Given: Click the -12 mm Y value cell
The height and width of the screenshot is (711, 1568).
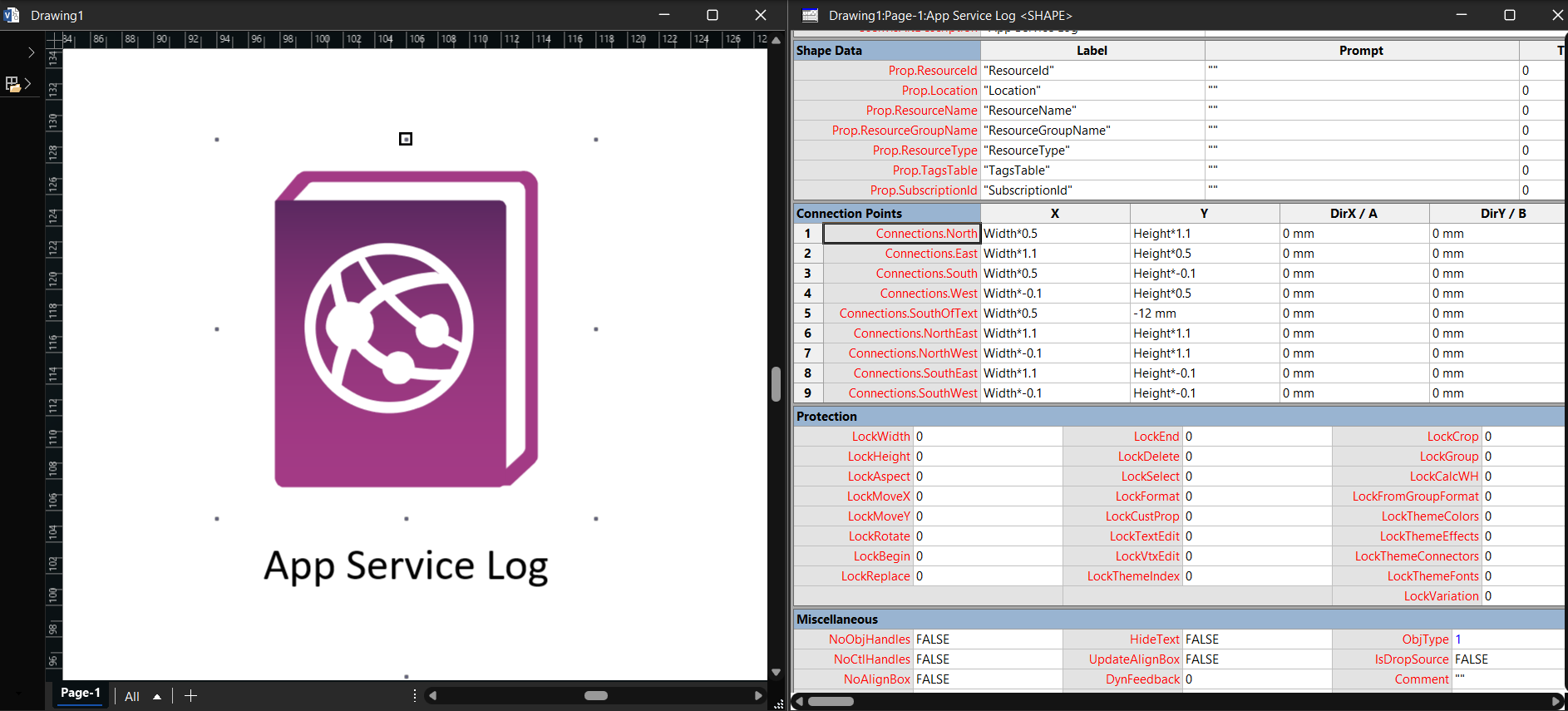Looking at the screenshot, I should pyautogui.click(x=1205, y=314).
